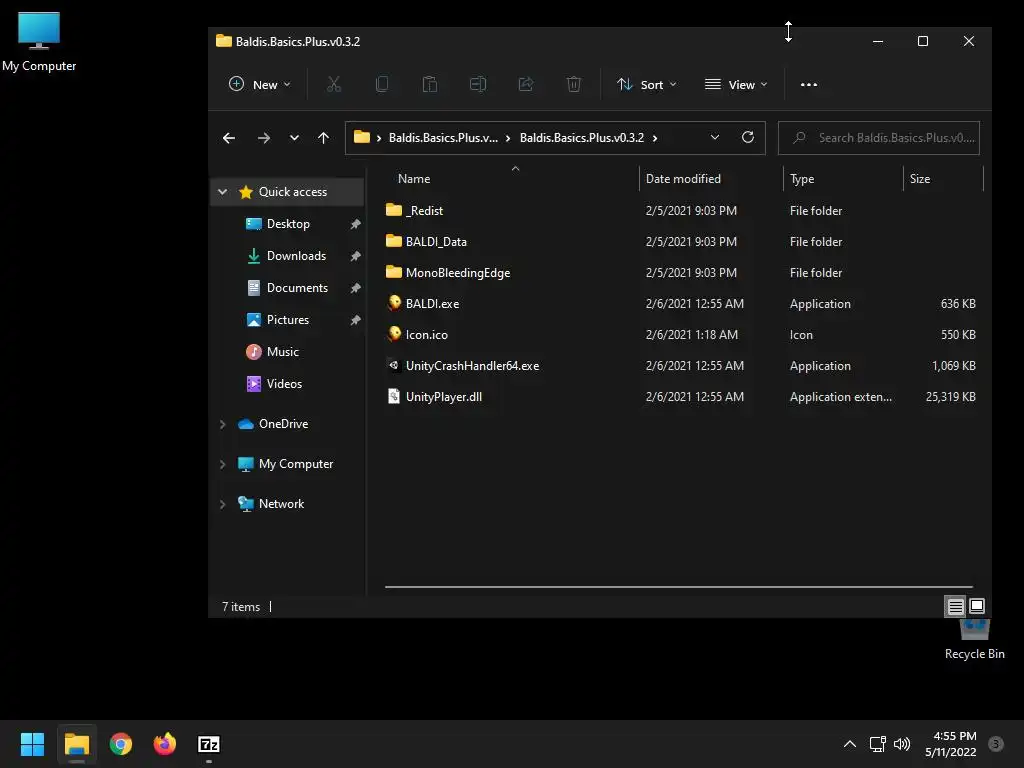The height and width of the screenshot is (768, 1024).
Task: Click the Delete trash icon
Action: (x=573, y=84)
